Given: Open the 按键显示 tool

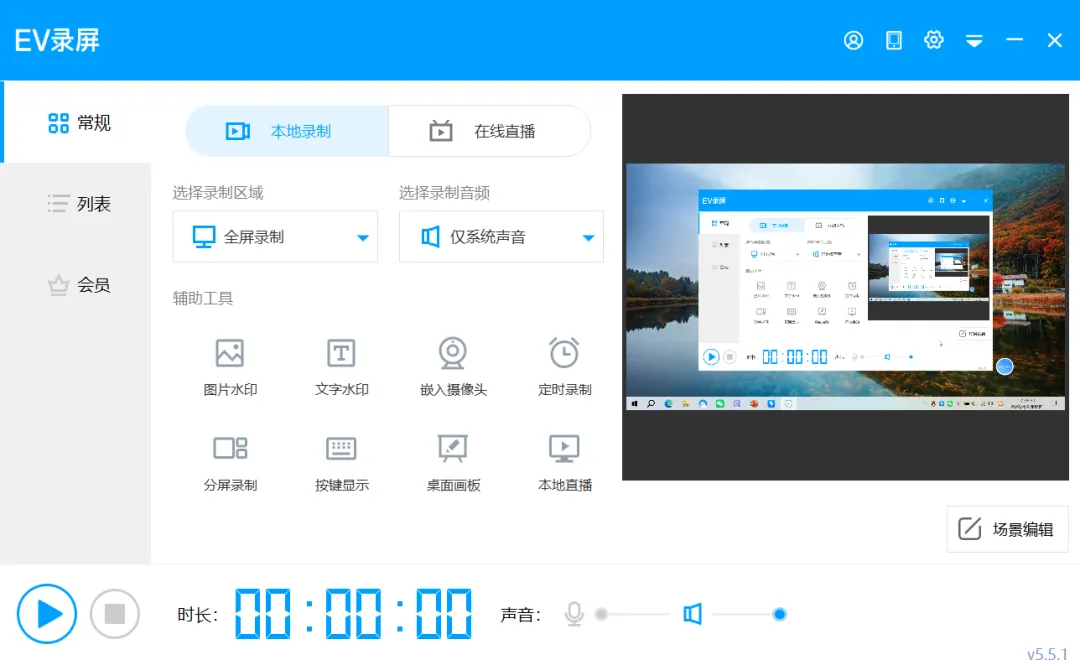Looking at the screenshot, I should [342, 463].
